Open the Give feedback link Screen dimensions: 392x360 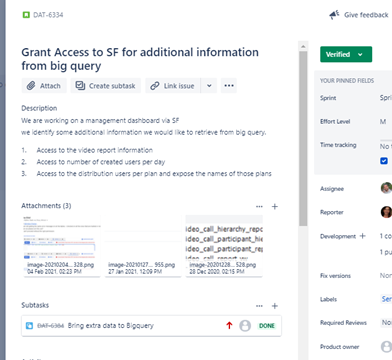click(366, 15)
